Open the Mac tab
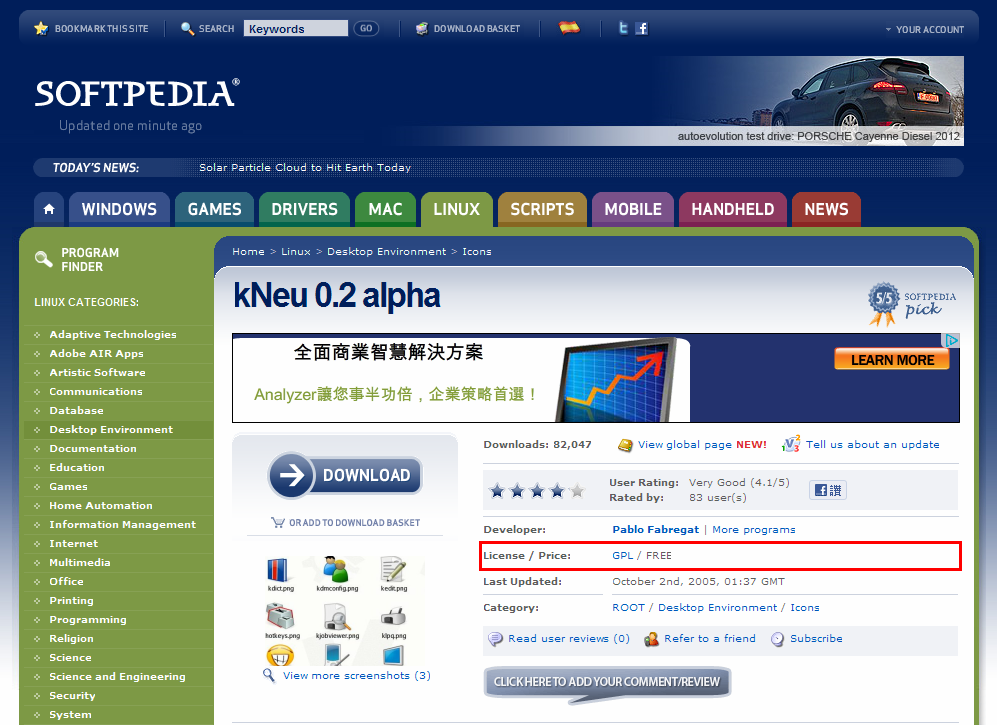 [385, 209]
